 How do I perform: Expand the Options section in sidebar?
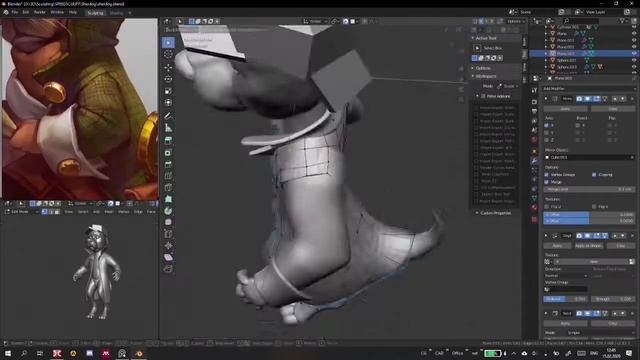click(483, 68)
